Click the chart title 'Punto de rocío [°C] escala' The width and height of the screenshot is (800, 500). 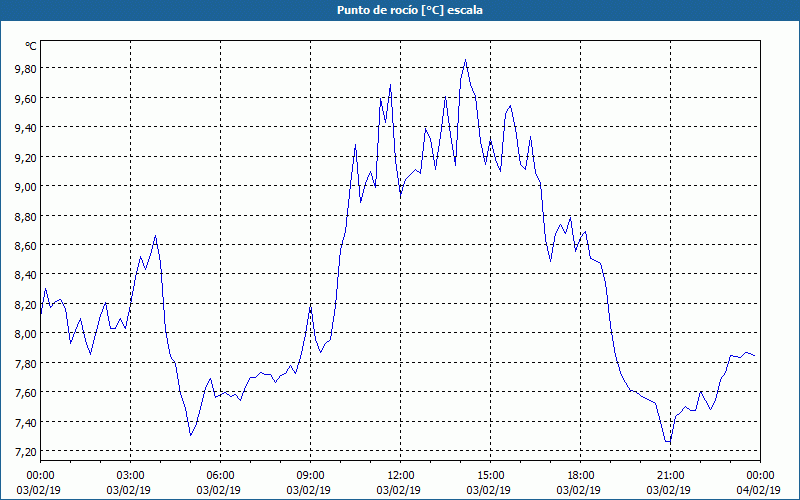(410, 10)
